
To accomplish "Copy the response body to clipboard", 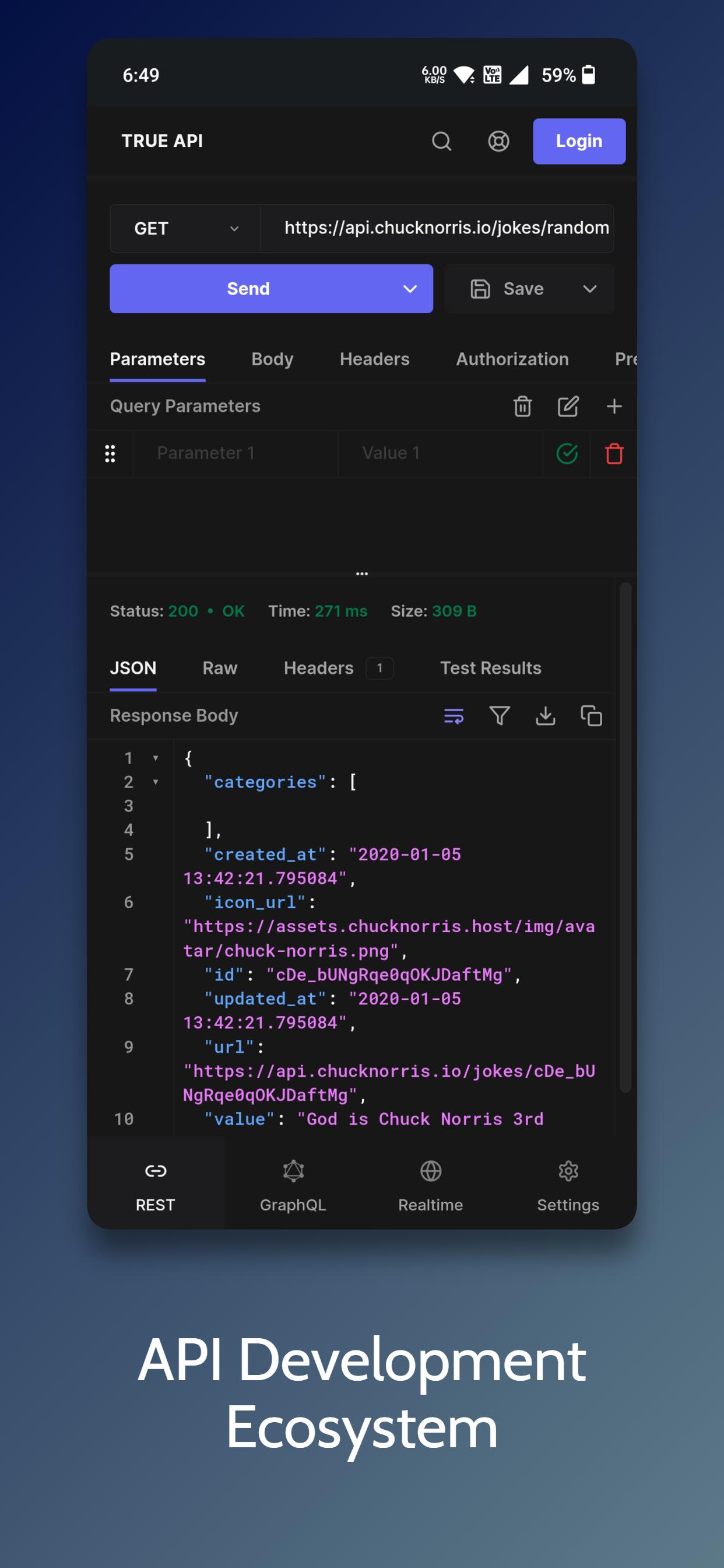I will point(591,716).
